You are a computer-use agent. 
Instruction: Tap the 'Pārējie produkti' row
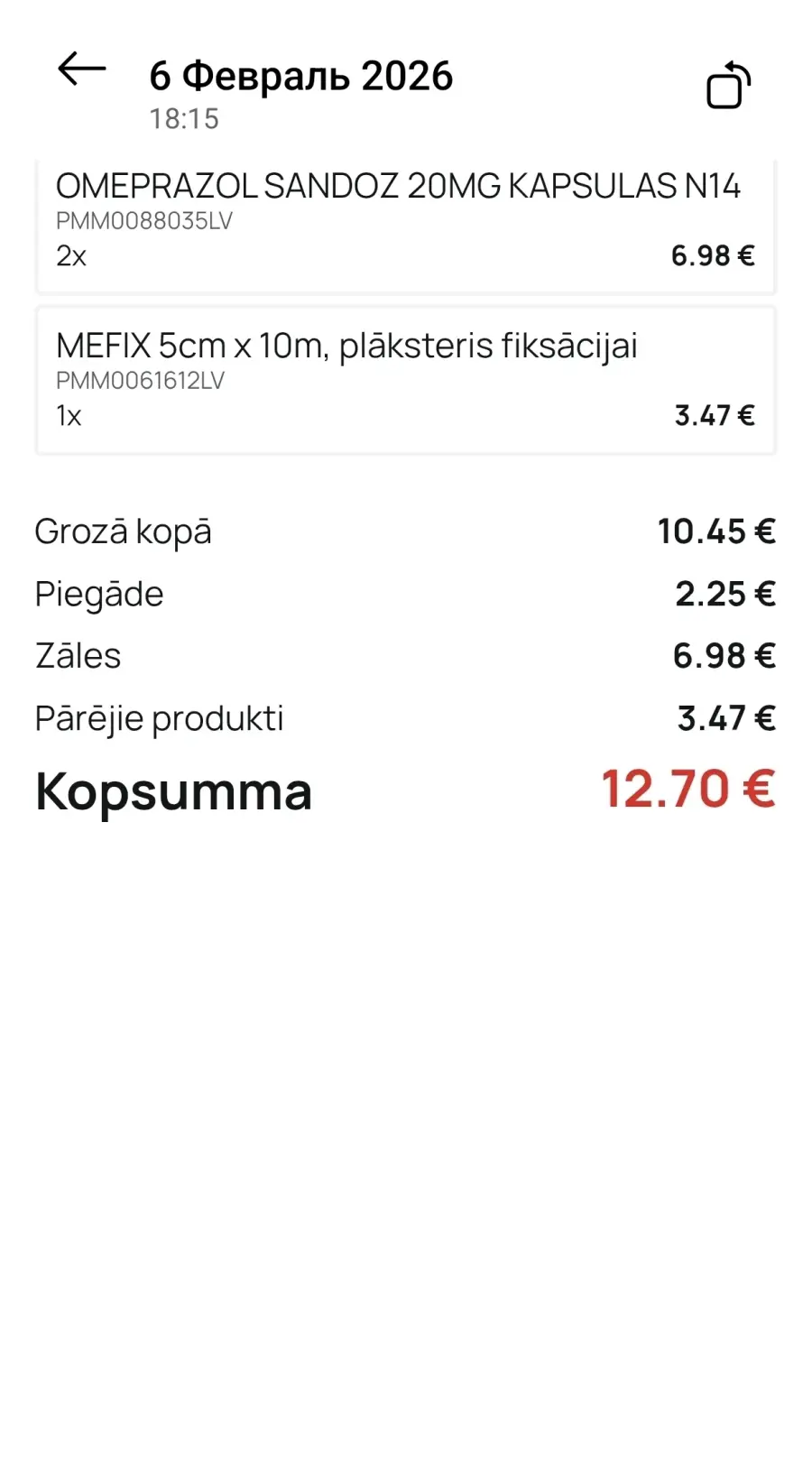point(159,719)
